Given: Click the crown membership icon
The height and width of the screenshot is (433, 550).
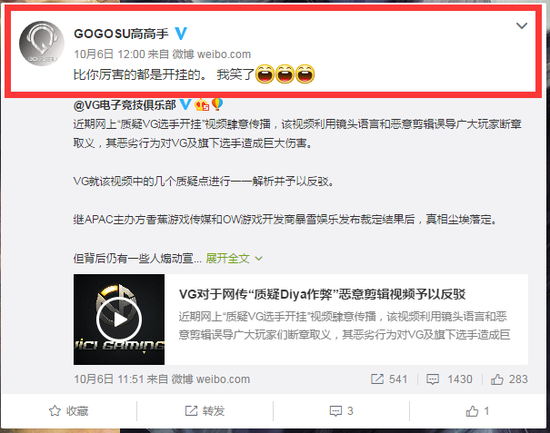Looking at the screenshot, I should click(202, 105).
